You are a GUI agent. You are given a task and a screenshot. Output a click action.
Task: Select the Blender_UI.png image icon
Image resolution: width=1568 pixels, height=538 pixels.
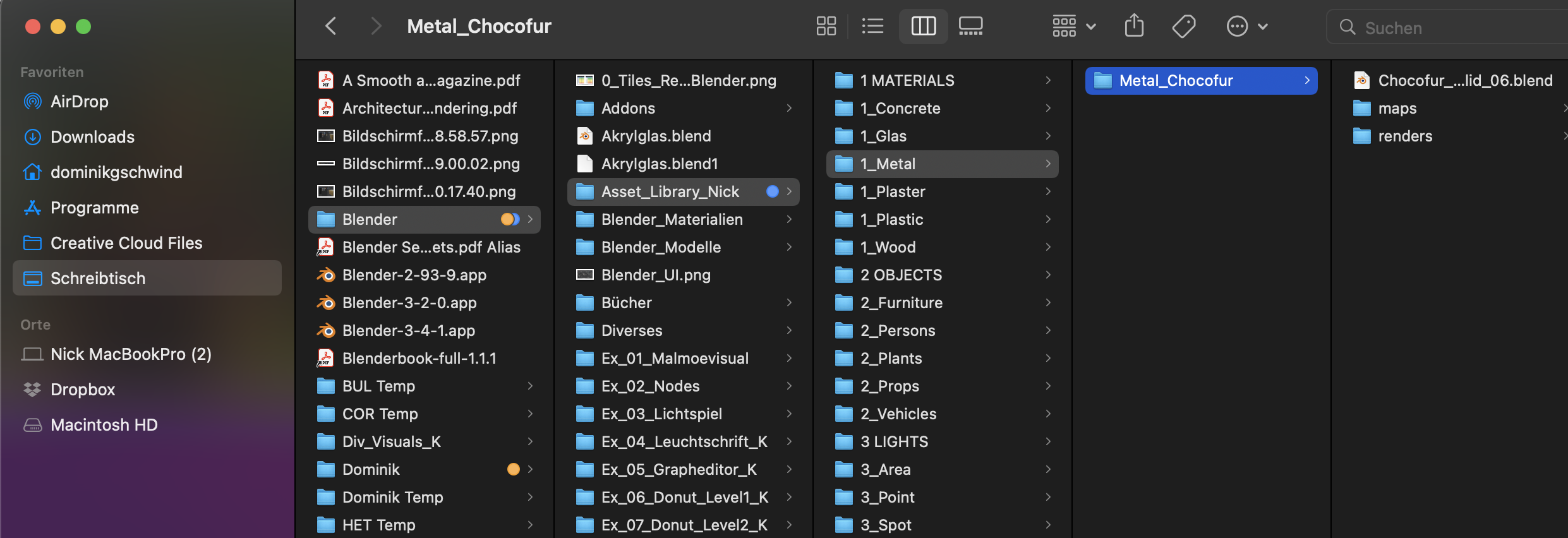coord(585,275)
